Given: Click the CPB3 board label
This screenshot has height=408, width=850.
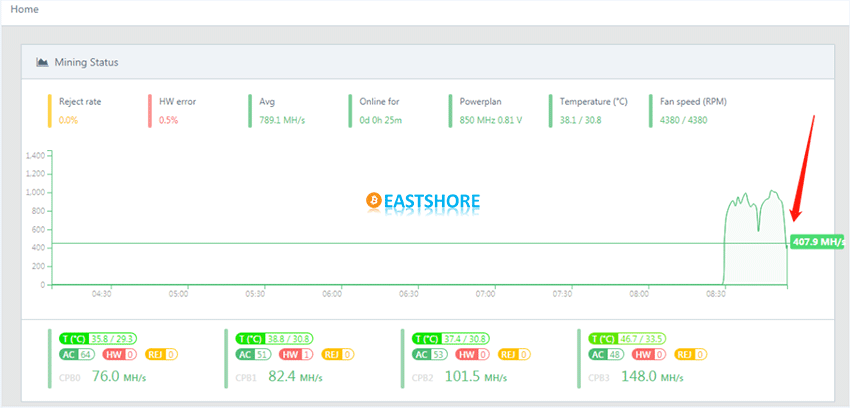Looking at the screenshot, I should point(599,378).
